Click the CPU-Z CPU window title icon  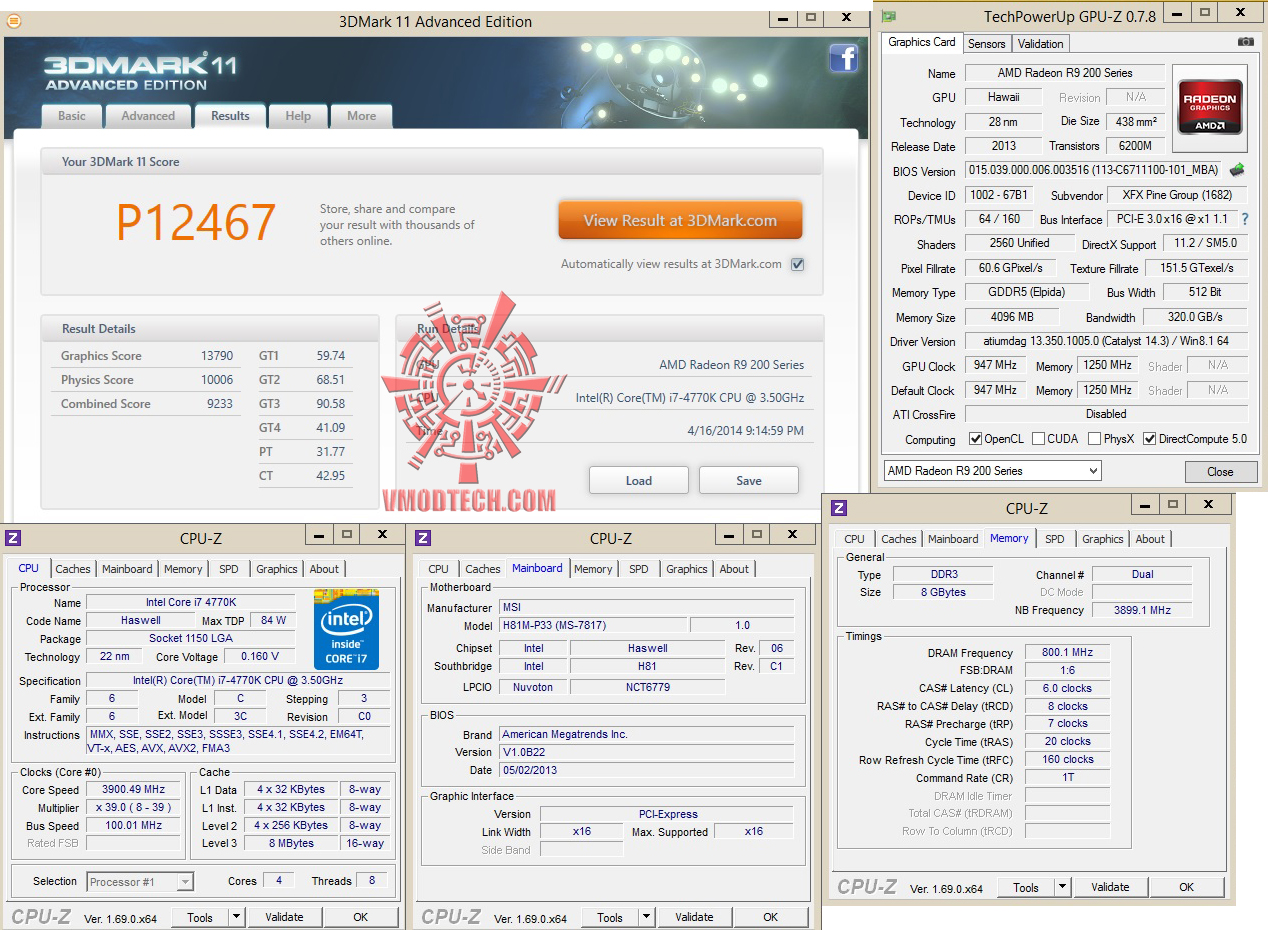[13, 538]
